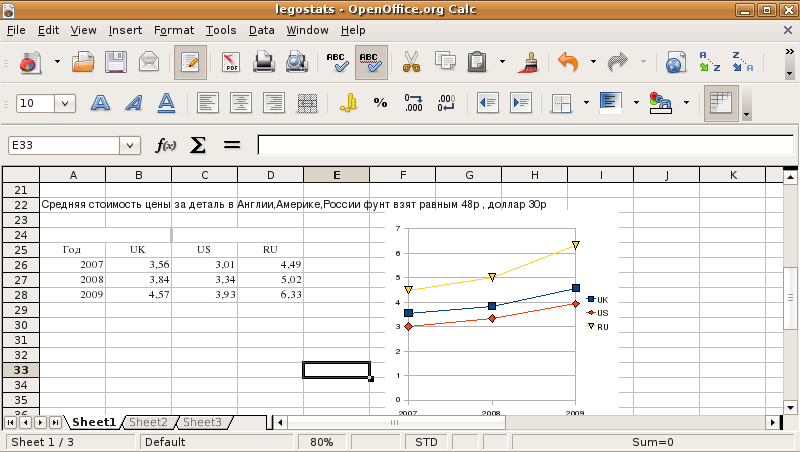This screenshot has width=800, height=452.
Task: Insert a Sum formula
Action: pos(198,146)
